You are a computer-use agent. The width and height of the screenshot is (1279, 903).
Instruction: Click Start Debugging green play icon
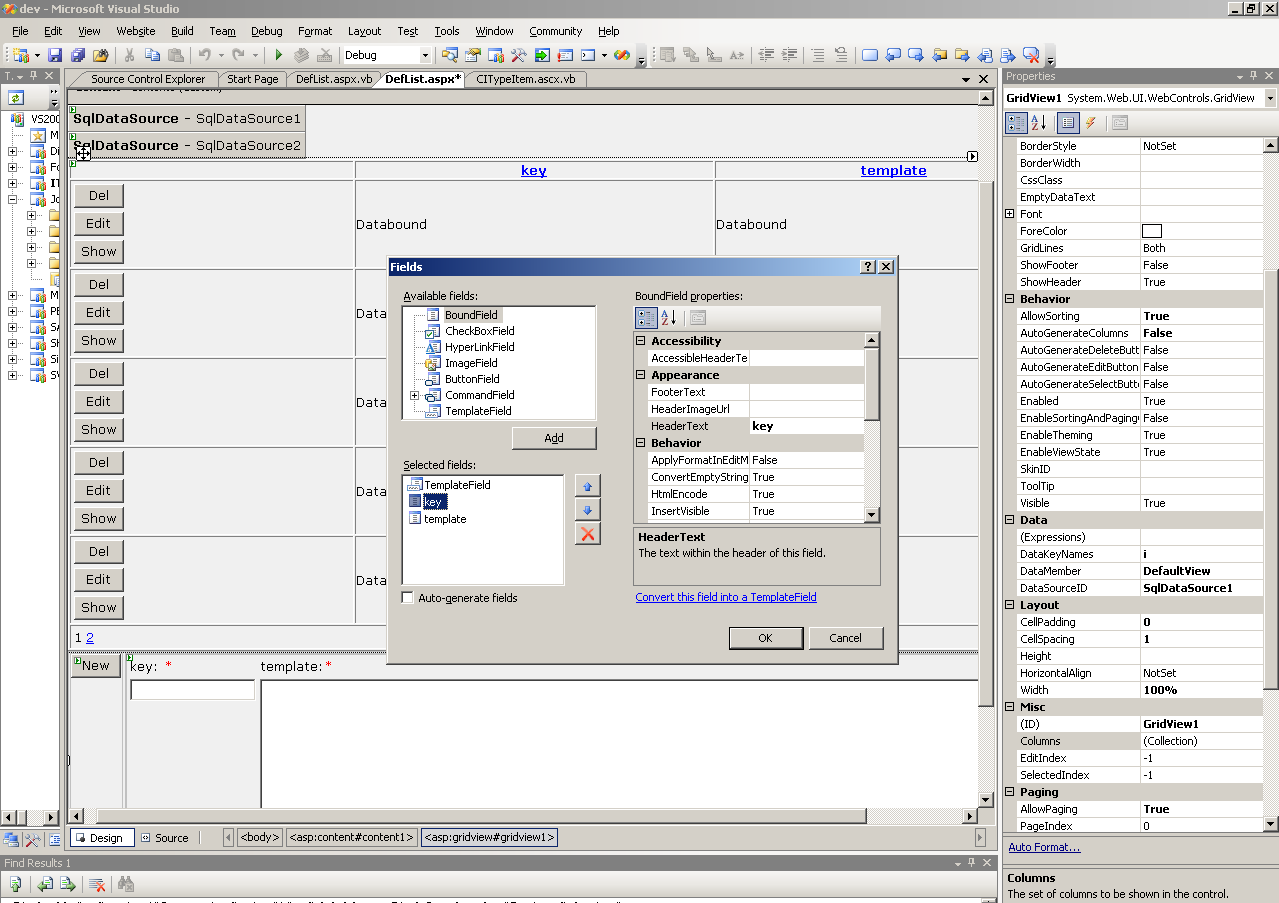pyautogui.click(x=279, y=55)
